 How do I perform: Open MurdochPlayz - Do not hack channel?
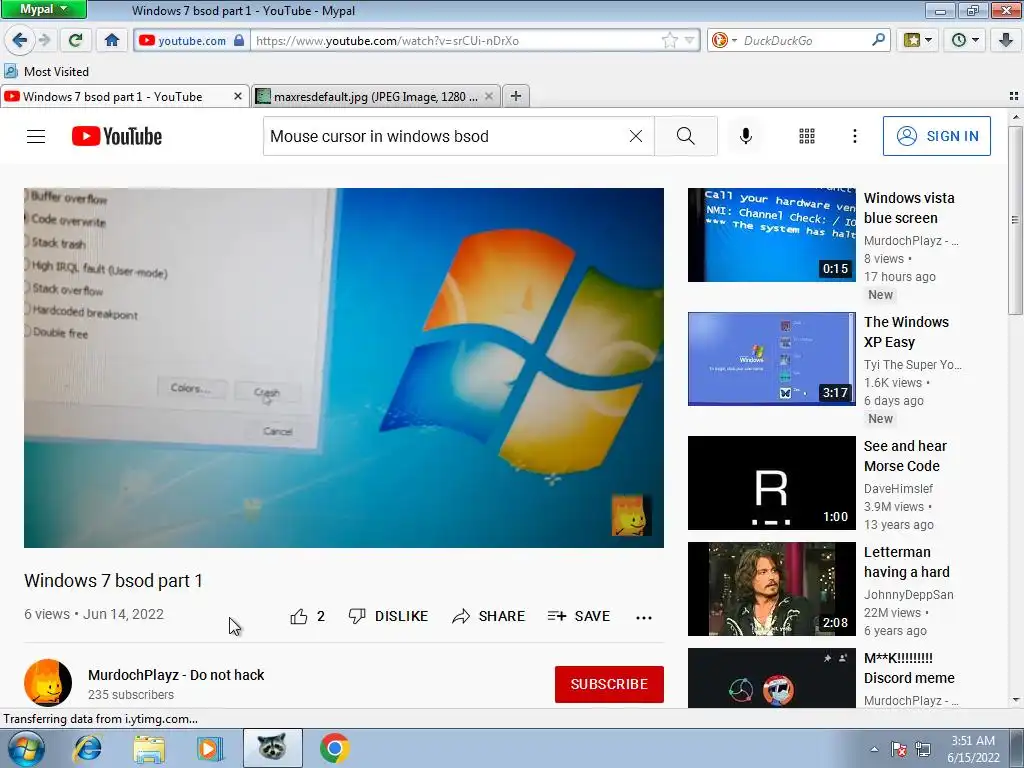click(x=176, y=675)
